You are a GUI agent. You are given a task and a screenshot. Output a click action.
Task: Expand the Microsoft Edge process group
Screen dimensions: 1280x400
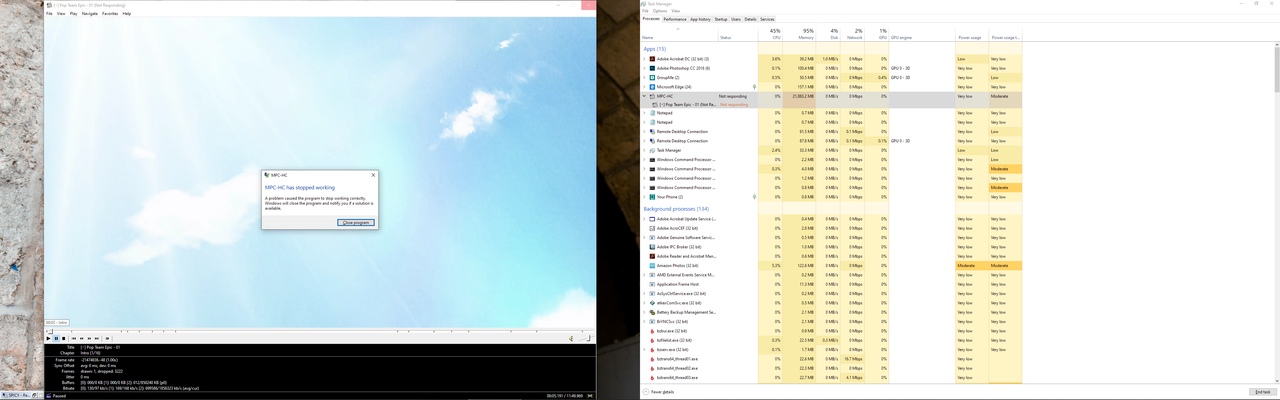coord(644,87)
